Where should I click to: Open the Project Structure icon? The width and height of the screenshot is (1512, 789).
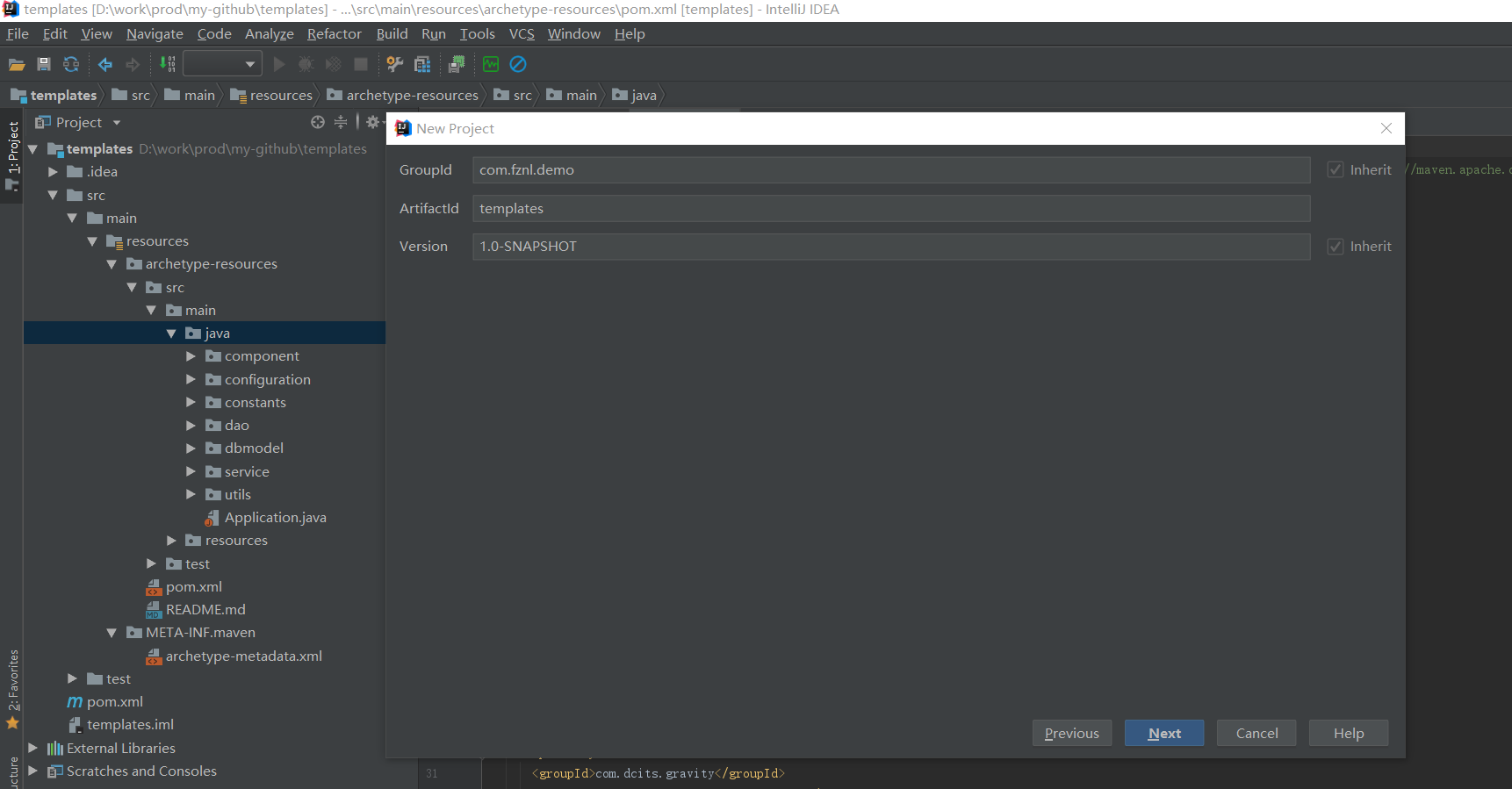click(422, 64)
